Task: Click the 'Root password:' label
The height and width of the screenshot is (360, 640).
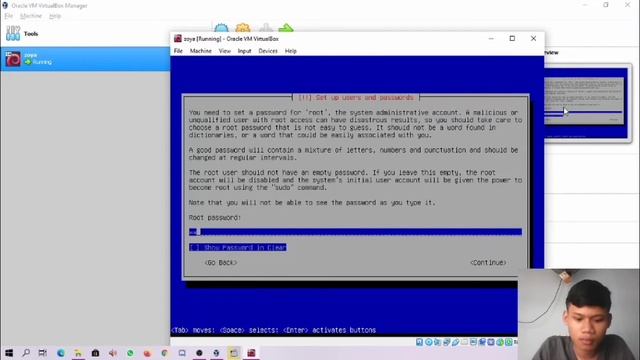Action: pyautogui.click(x=215, y=218)
